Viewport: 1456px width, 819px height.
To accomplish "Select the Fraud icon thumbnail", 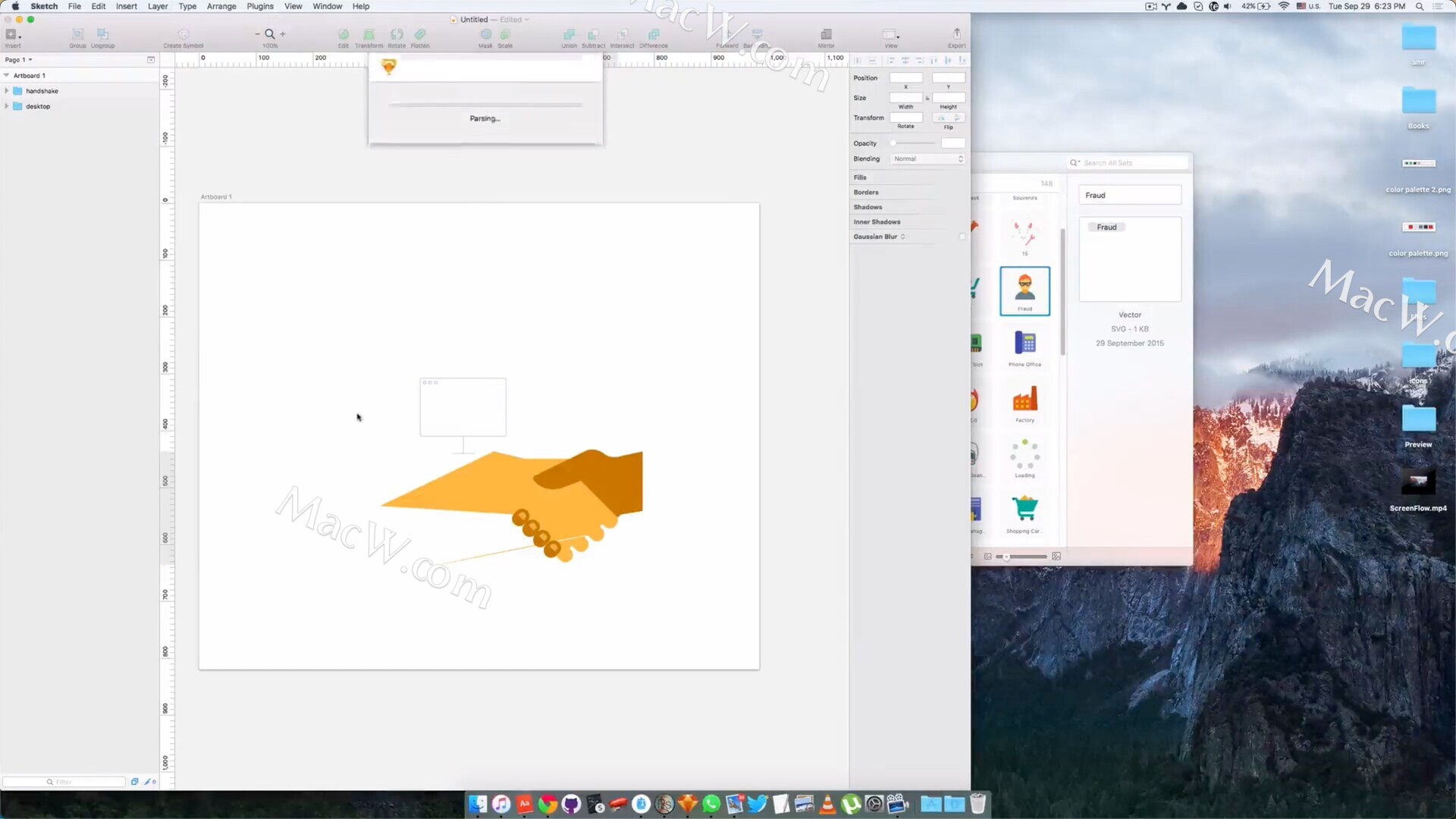I will pos(1025,291).
